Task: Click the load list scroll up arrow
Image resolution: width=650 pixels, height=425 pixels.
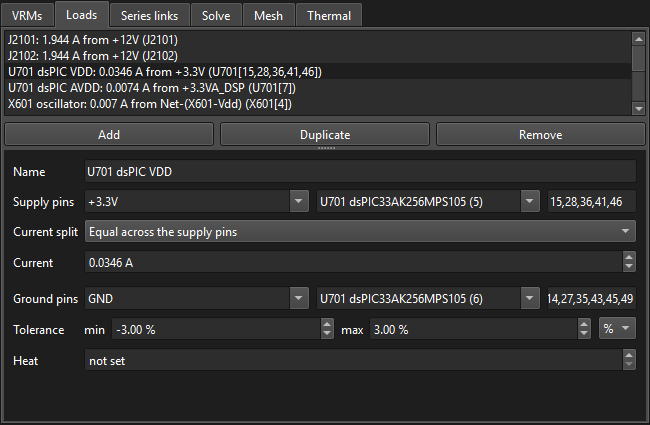Action: coord(638,39)
